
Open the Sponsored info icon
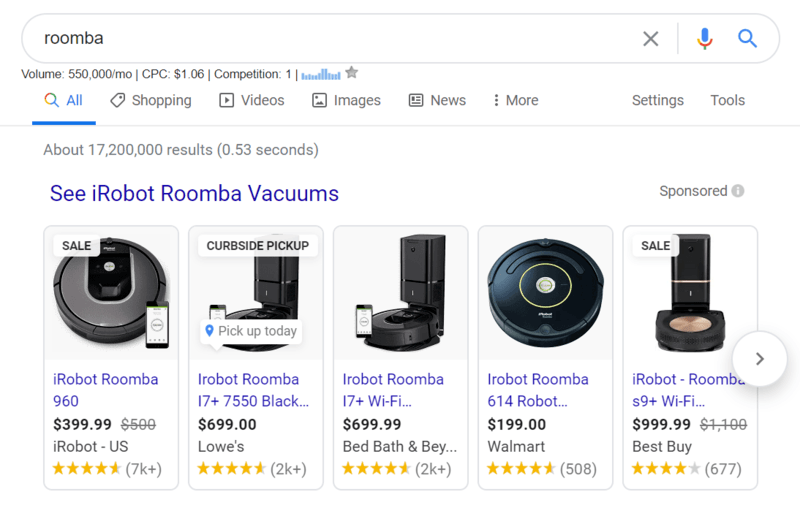click(737, 191)
